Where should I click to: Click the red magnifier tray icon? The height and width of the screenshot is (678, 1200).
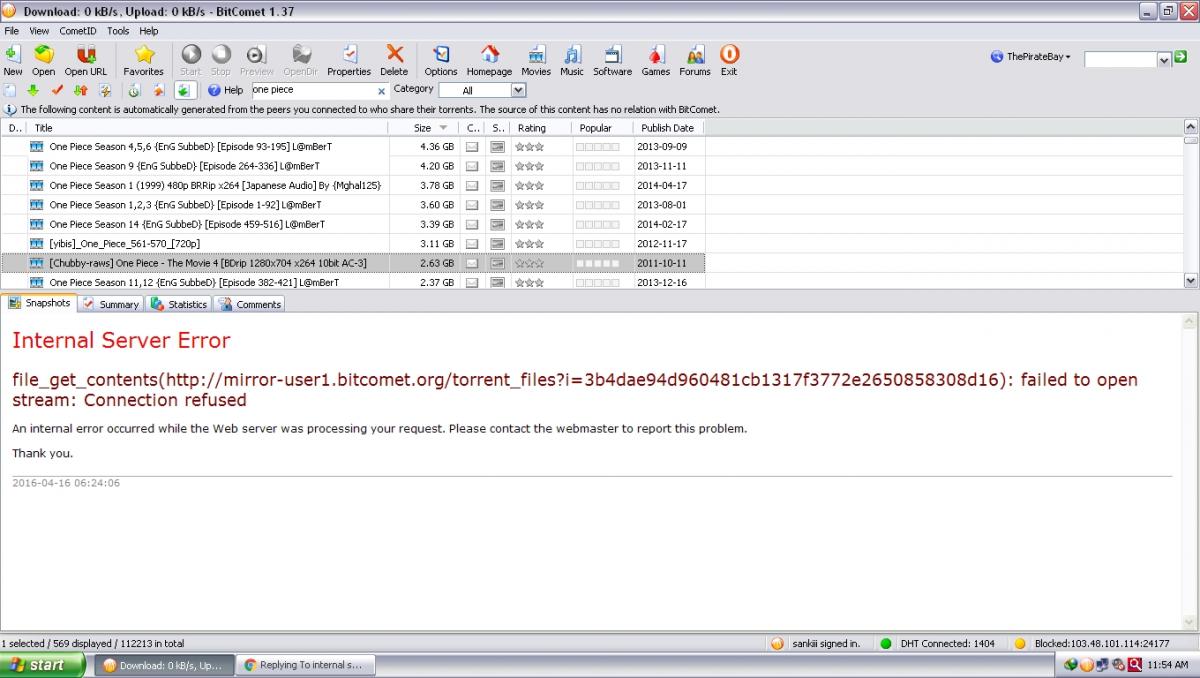tap(1135, 665)
